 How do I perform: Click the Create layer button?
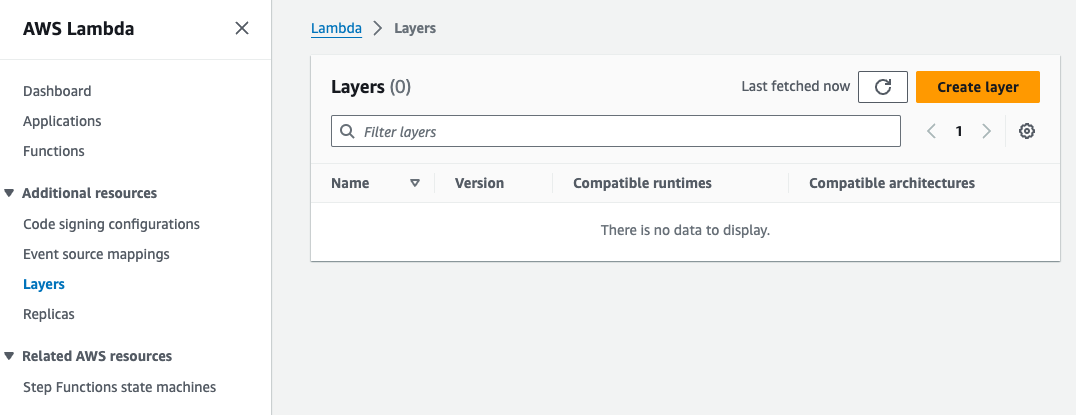(977, 87)
